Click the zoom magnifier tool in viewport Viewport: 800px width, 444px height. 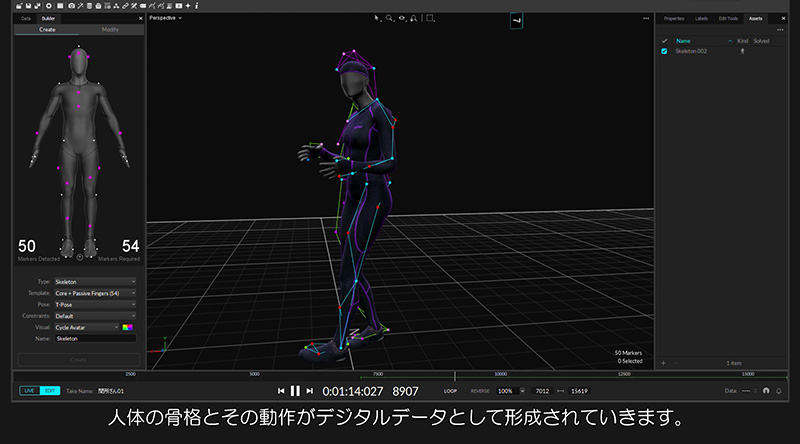click(x=389, y=18)
